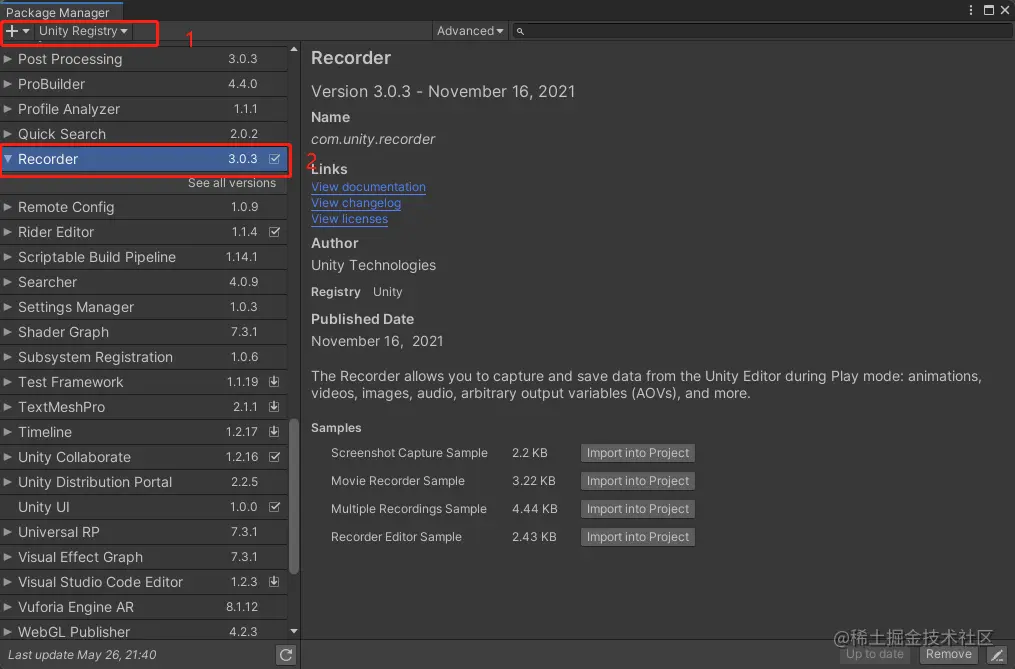The image size is (1015, 669).
Task: Open the View licenses link
Action: click(x=350, y=219)
